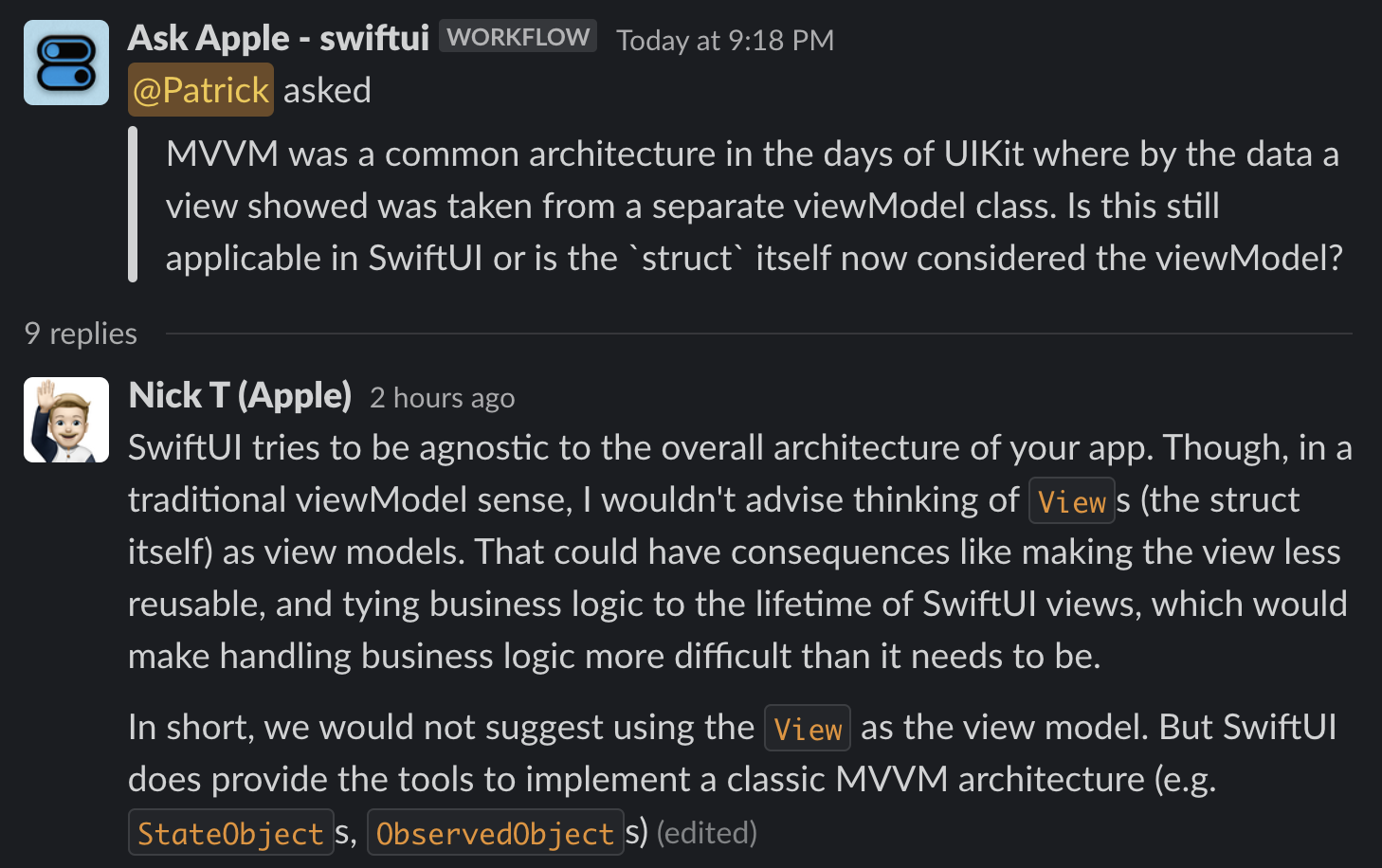The image size is (1382, 868).
Task: Open the Today at 9:18 PM timestamp
Action: click(x=725, y=41)
